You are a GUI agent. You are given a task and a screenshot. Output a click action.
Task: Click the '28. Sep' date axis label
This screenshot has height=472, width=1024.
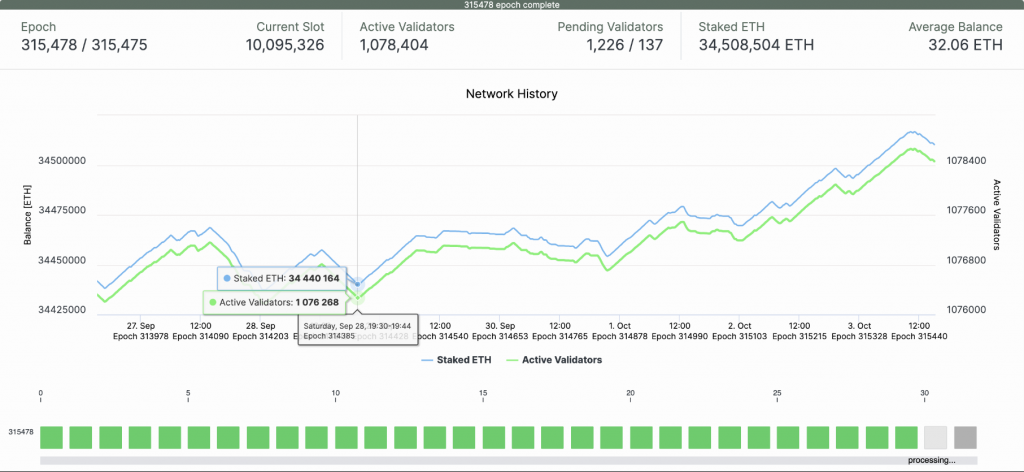coord(260,325)
